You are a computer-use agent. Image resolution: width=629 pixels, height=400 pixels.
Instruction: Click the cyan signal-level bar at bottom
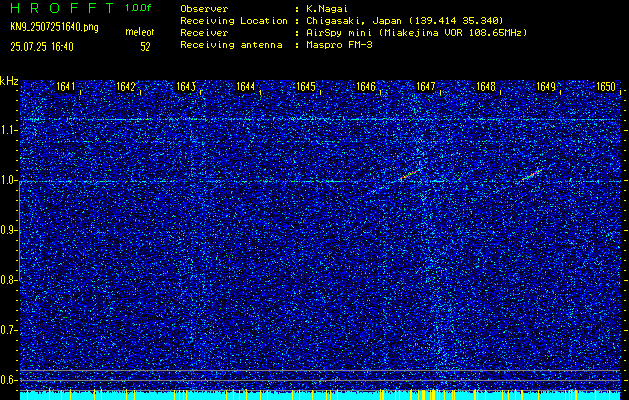tap(321, 396)
